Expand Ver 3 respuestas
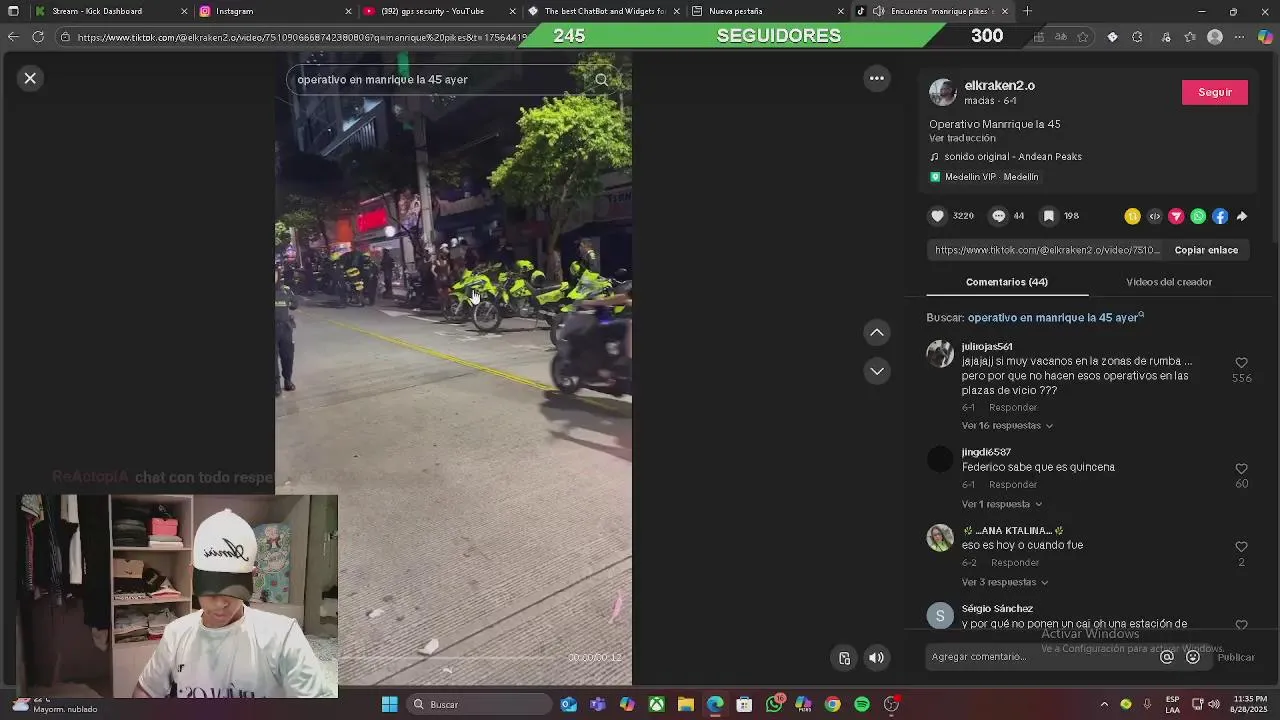Image resolution: width=1280 pixels, height=720 pixels. (x=1005, y=582)
